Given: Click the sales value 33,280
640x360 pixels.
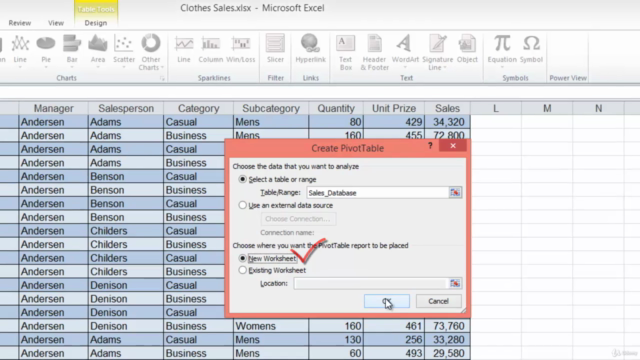Looking at the screenshot, I should (x=447, y=340).
